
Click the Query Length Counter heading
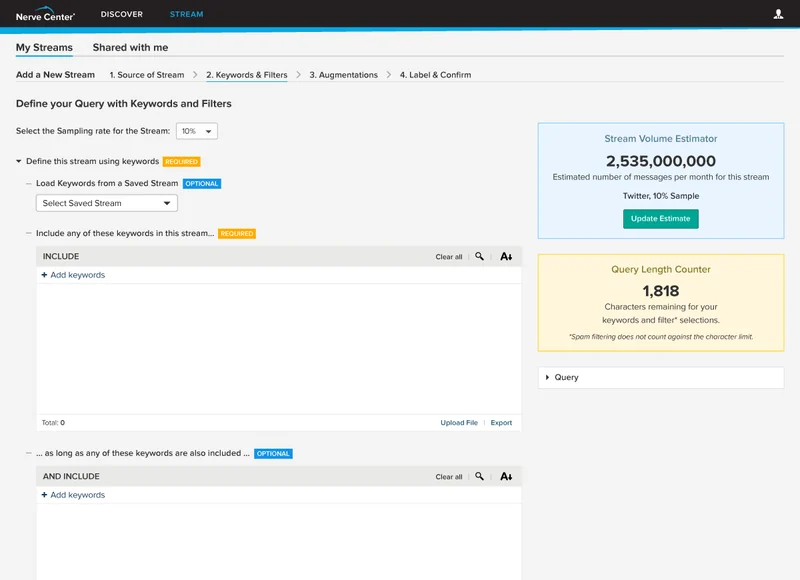pos(661,269)
